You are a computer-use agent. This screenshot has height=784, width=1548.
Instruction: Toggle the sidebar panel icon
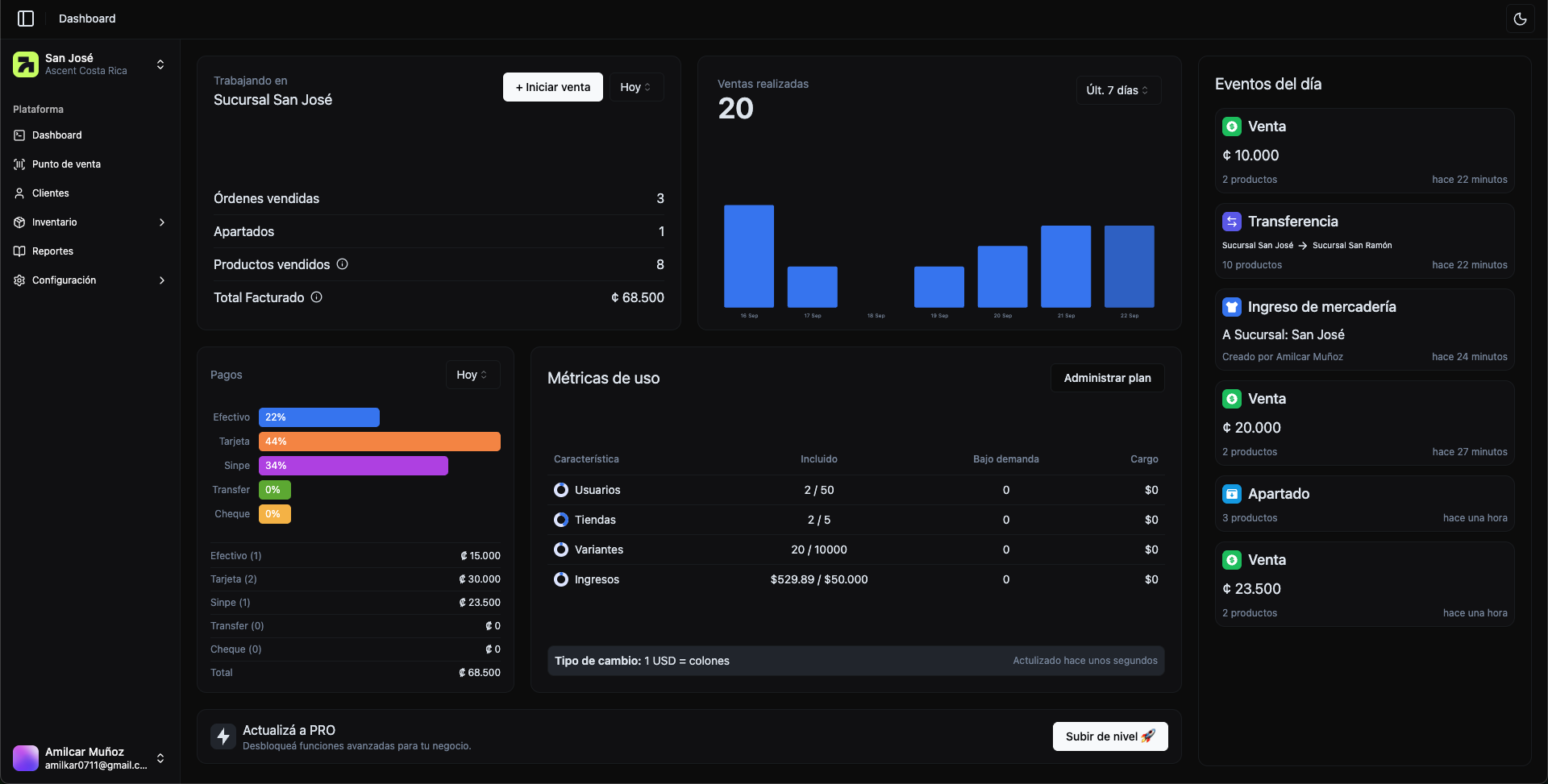coord(26,19)
